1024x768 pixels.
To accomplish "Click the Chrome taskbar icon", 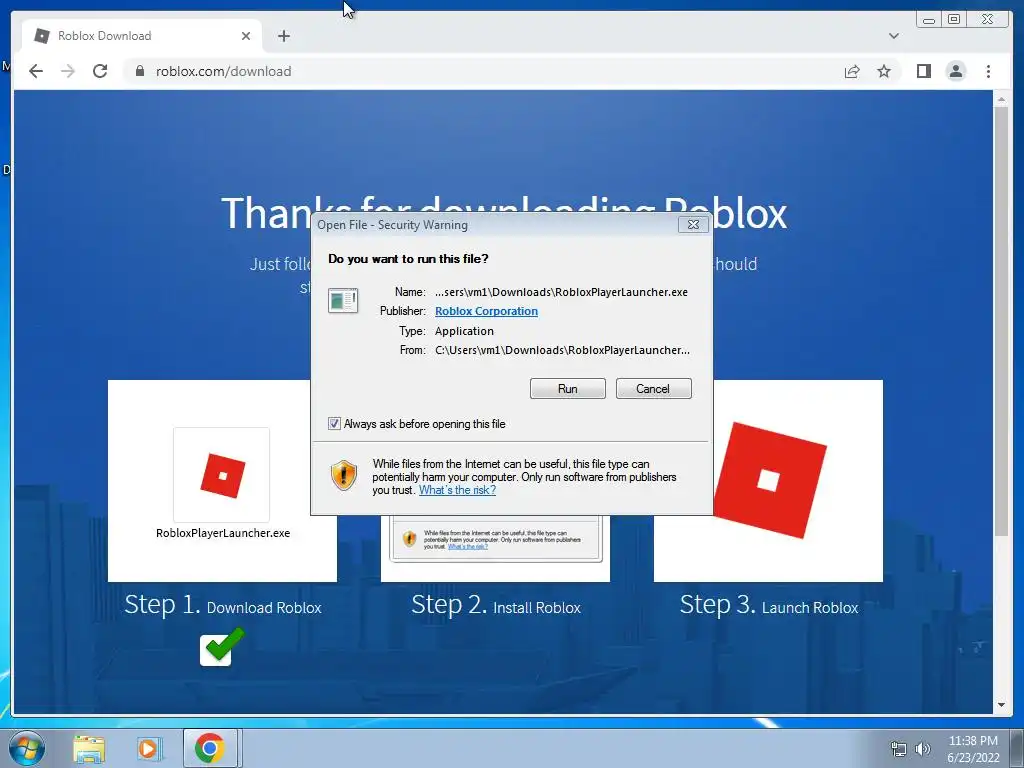I will tap(210, 748).
